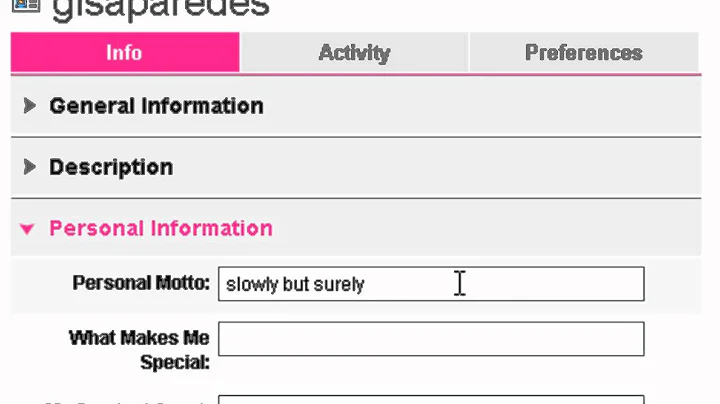Click the Description heading text
This screenshot has height=404, width=720.
[x=111, y=167]
